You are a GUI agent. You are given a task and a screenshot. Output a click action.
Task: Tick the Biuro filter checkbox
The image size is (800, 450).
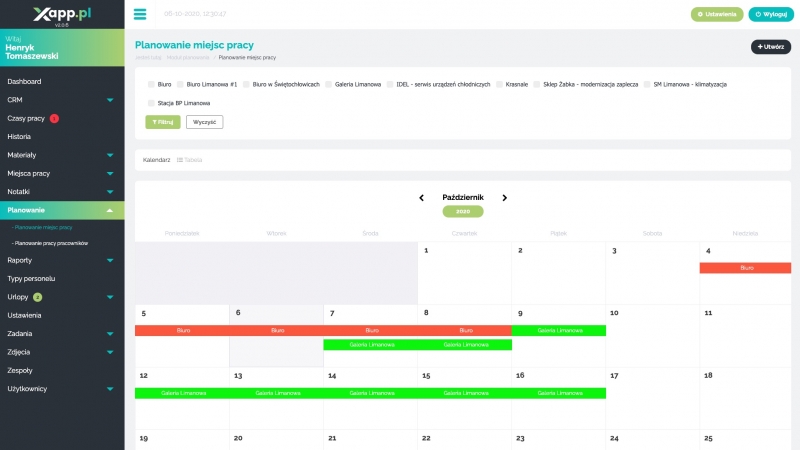click(151, 85)
